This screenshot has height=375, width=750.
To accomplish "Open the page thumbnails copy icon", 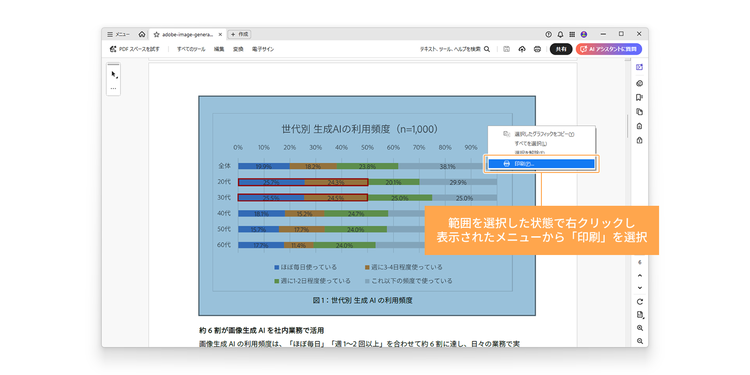I will tap(640, 112).
